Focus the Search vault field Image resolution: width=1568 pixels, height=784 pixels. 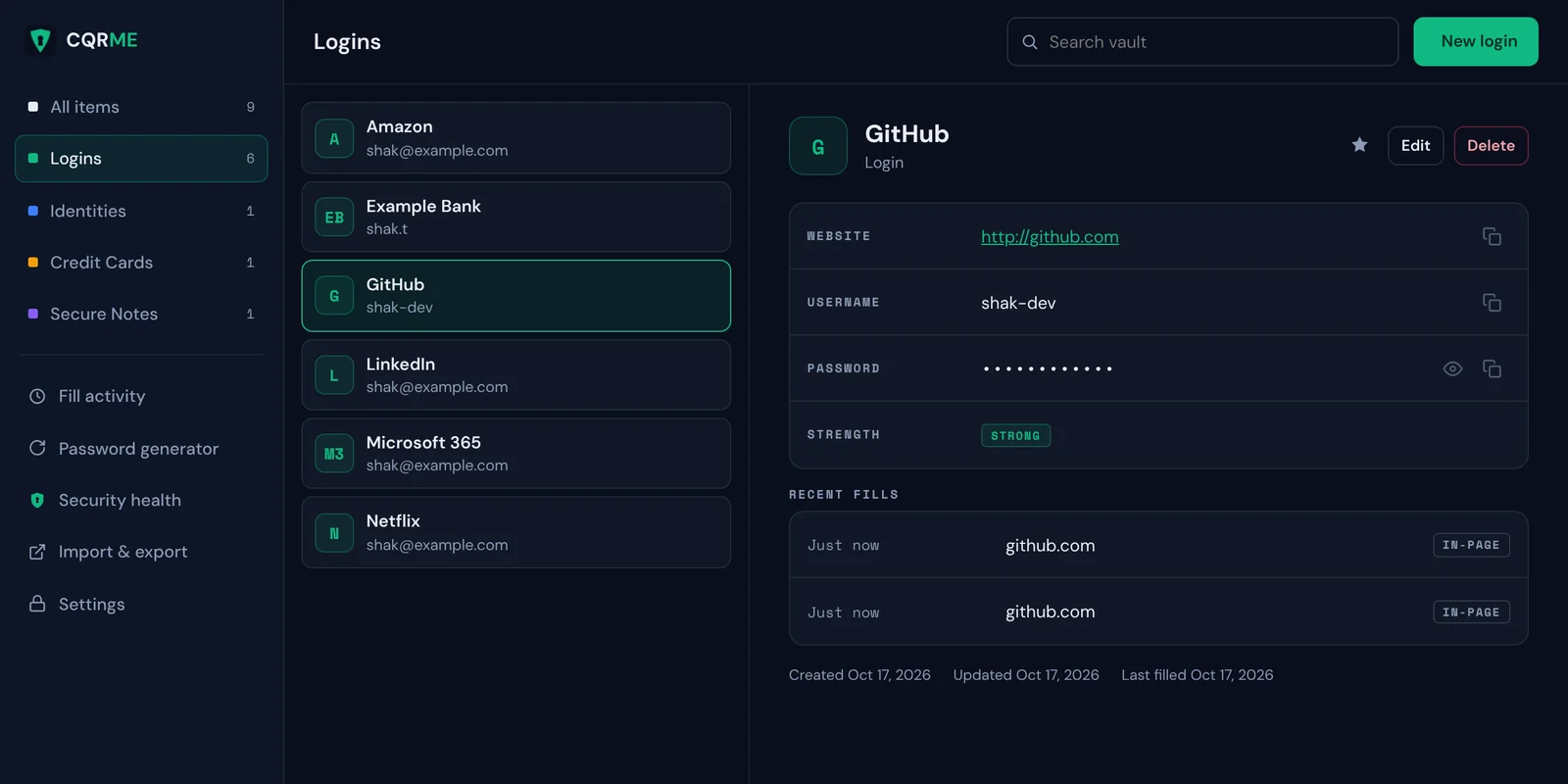(1202, 42)
